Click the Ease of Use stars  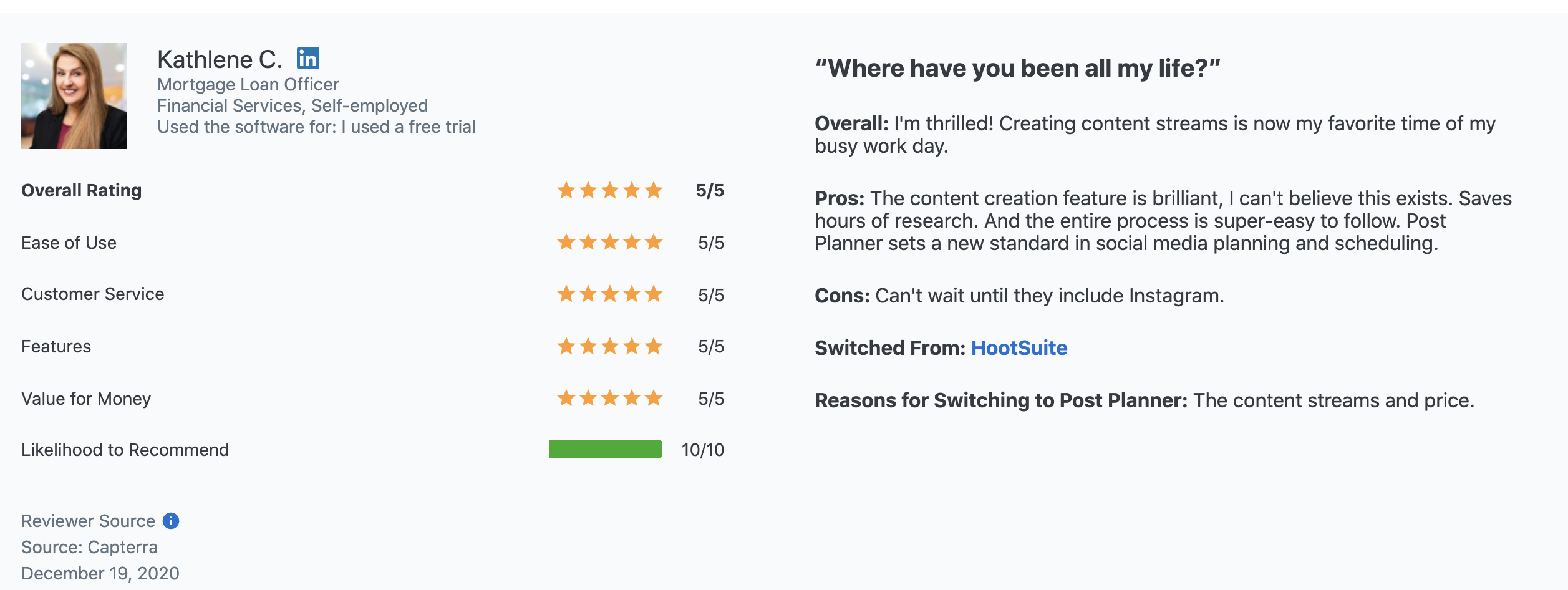pyautogui.click(x=610, y=242)
